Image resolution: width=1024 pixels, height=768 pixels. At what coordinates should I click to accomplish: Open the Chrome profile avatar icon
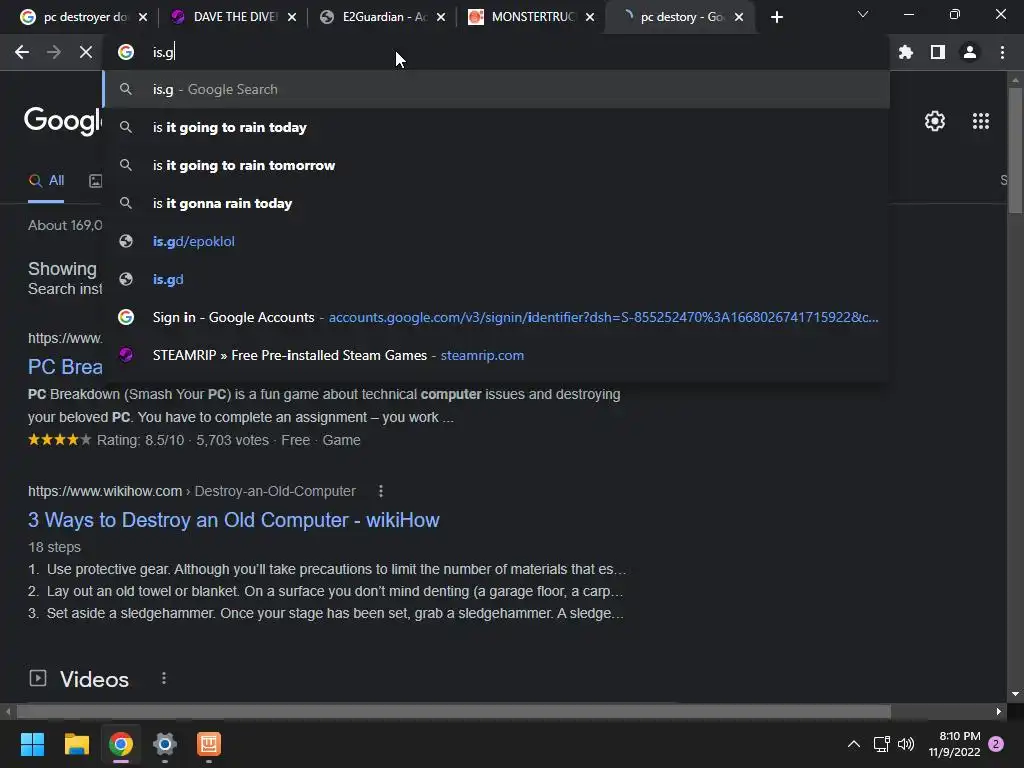[x=970, y=52]
